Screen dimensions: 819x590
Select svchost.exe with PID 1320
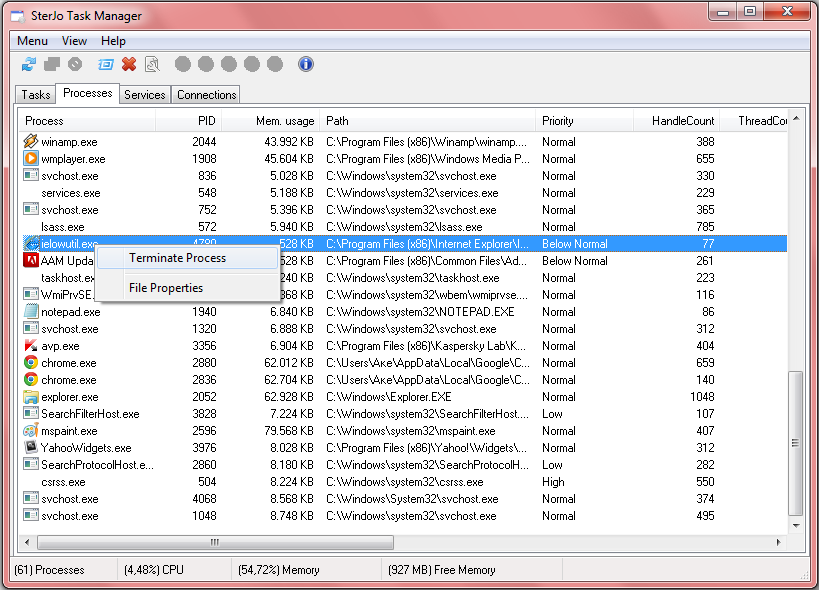click(404, 328)
